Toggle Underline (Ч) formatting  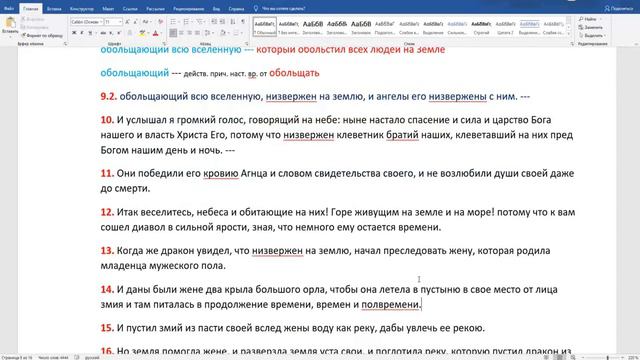pos(90,33)
